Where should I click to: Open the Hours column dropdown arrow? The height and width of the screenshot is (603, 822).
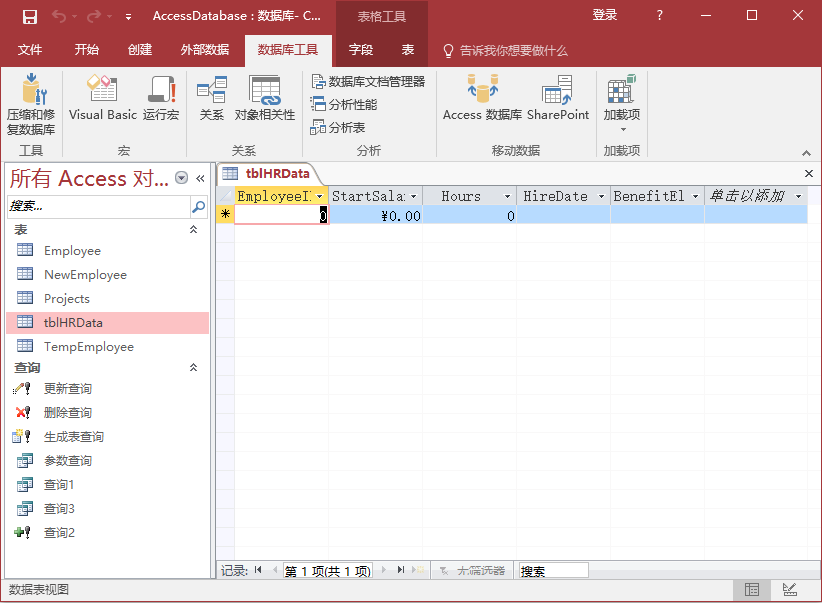507,197
